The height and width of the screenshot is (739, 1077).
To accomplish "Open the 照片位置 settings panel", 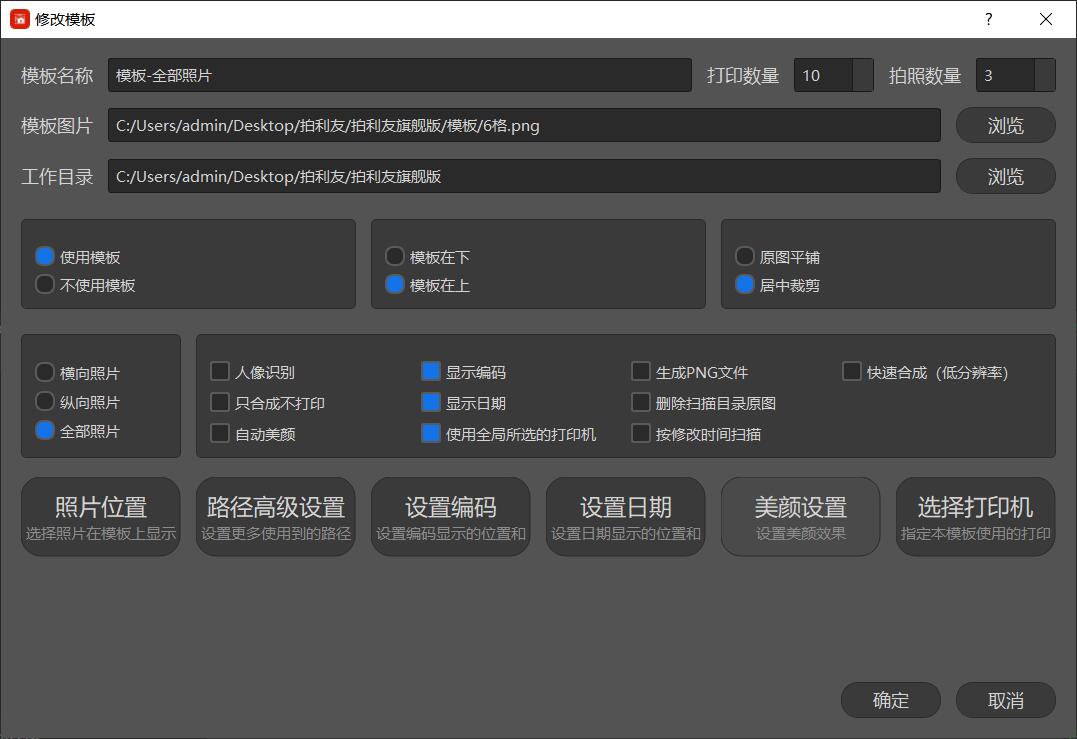I will 100,516.
